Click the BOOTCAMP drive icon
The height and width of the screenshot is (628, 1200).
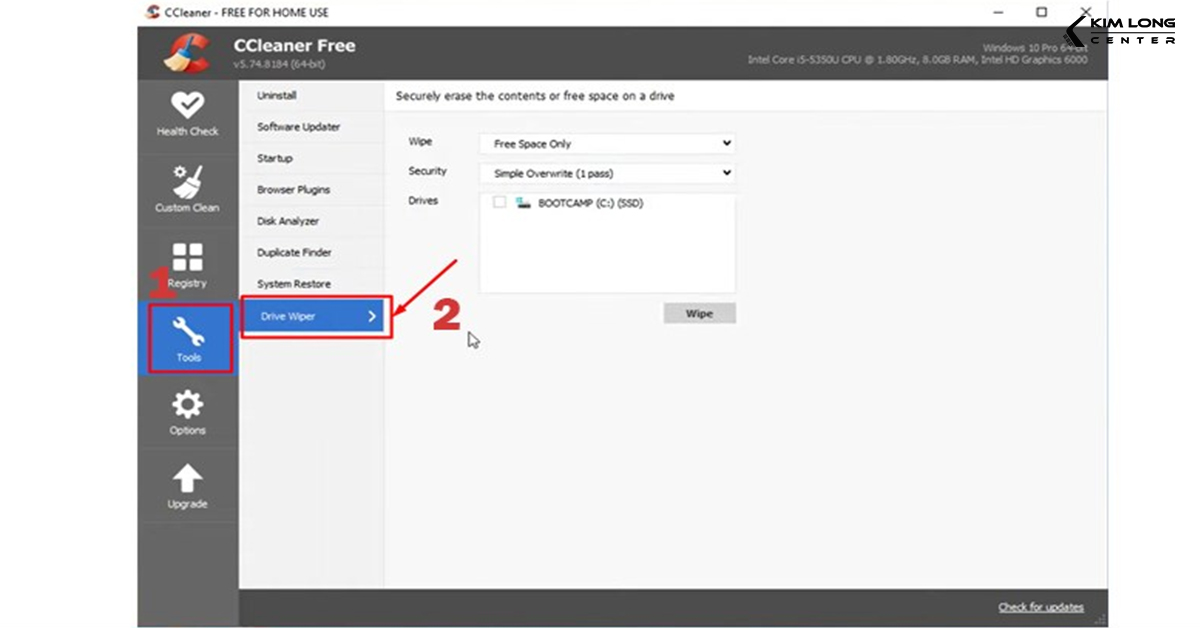click(x=522, y=203)
